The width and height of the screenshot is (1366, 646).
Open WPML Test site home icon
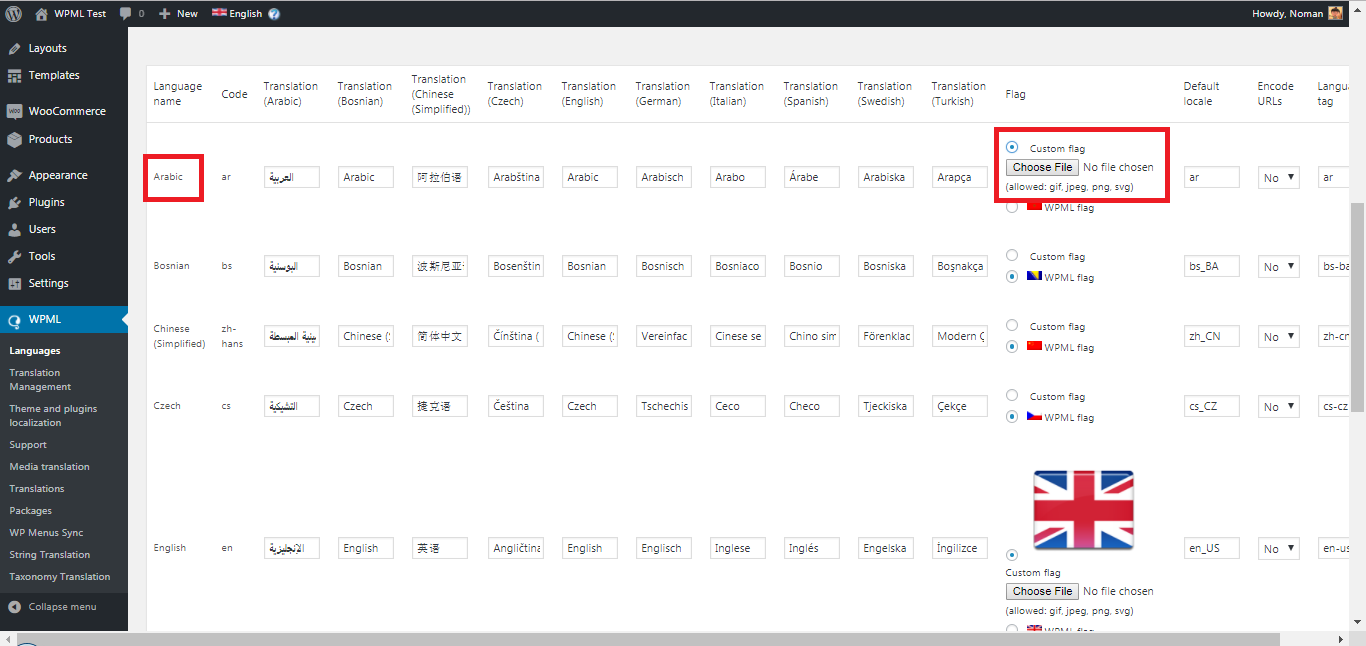(41, 14)
